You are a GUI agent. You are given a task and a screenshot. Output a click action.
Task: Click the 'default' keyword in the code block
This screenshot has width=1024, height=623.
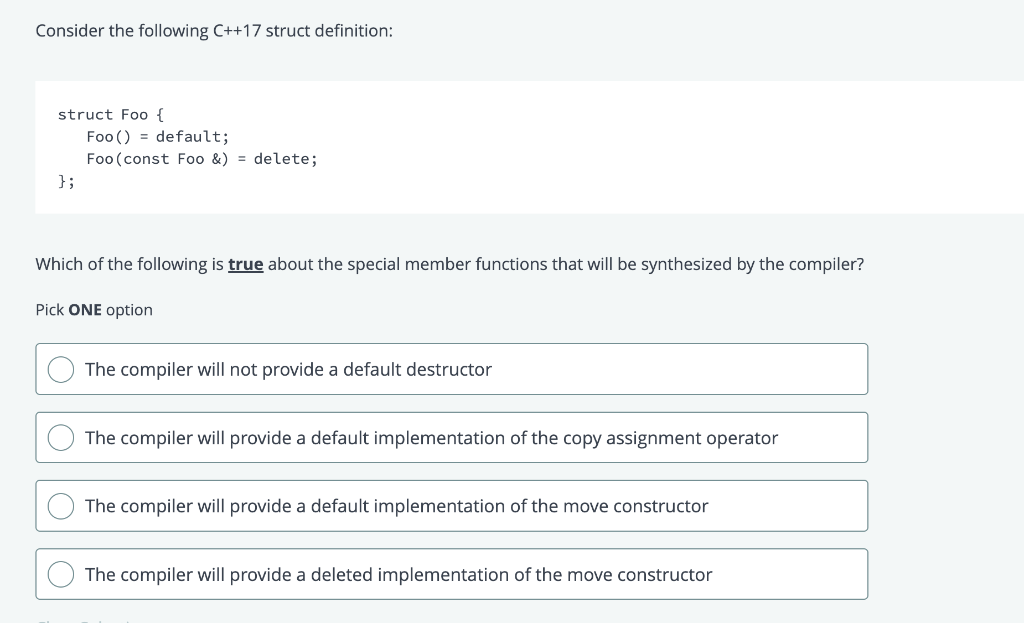point(189,137)
